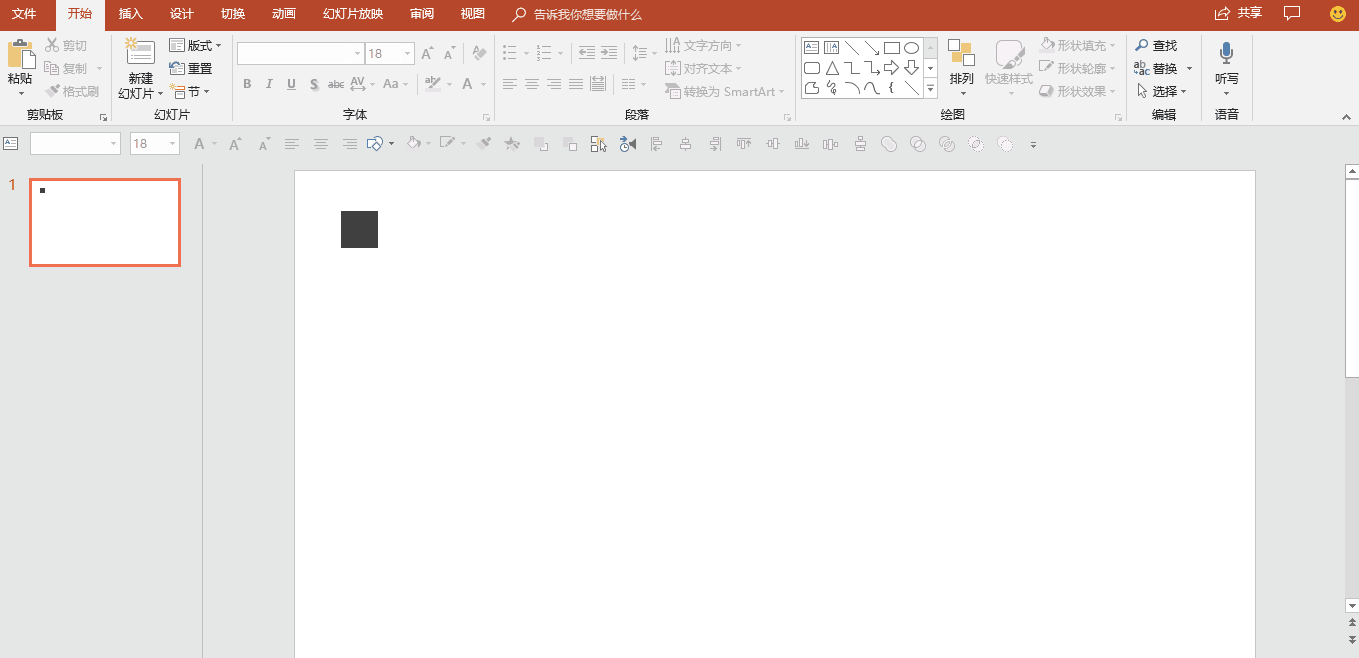Expand the shapes gallery with the More arrow
The height and width of the screenshot is (658, 1359).
tap(930, 89)
